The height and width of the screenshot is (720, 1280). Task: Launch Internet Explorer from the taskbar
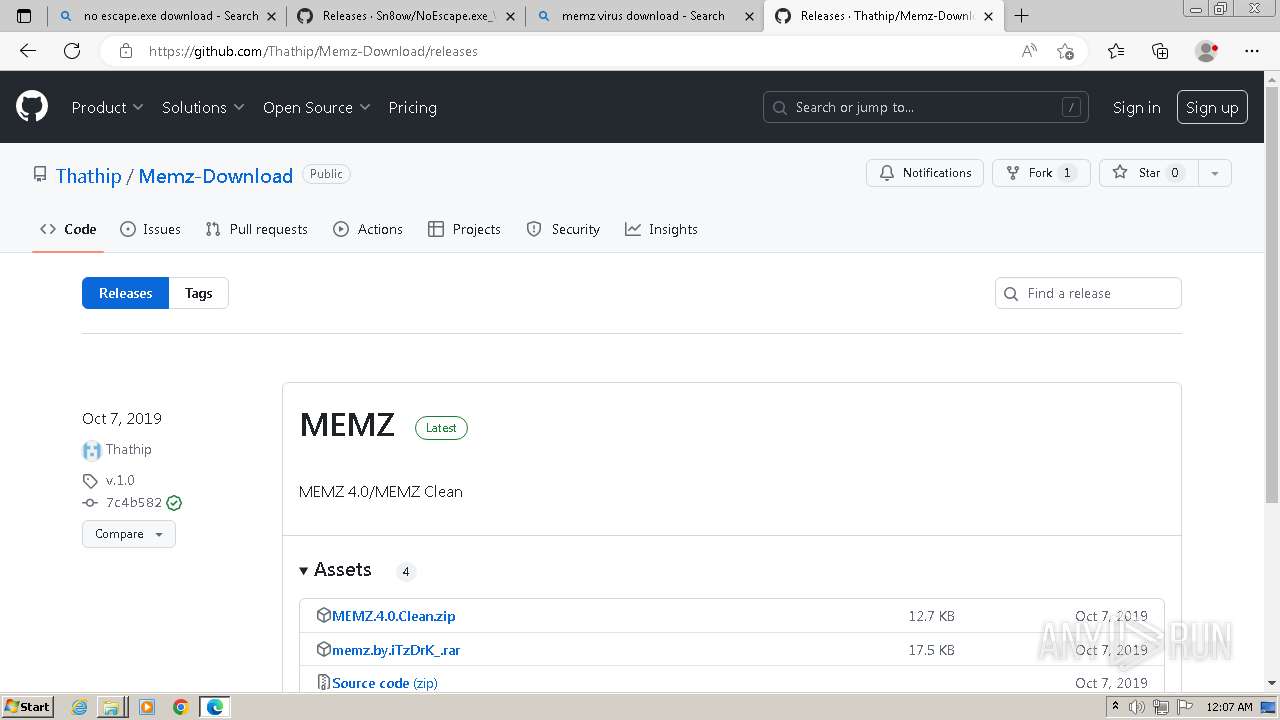(80, 707)
